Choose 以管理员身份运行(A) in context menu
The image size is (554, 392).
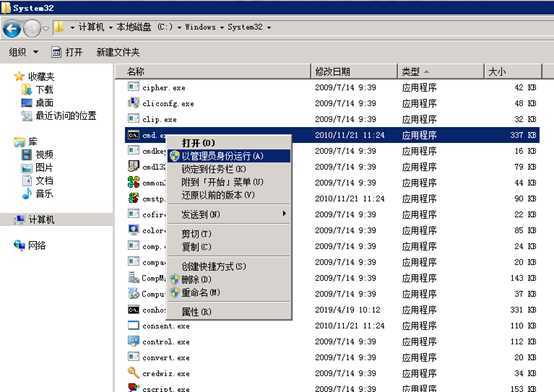coord(229,156)
